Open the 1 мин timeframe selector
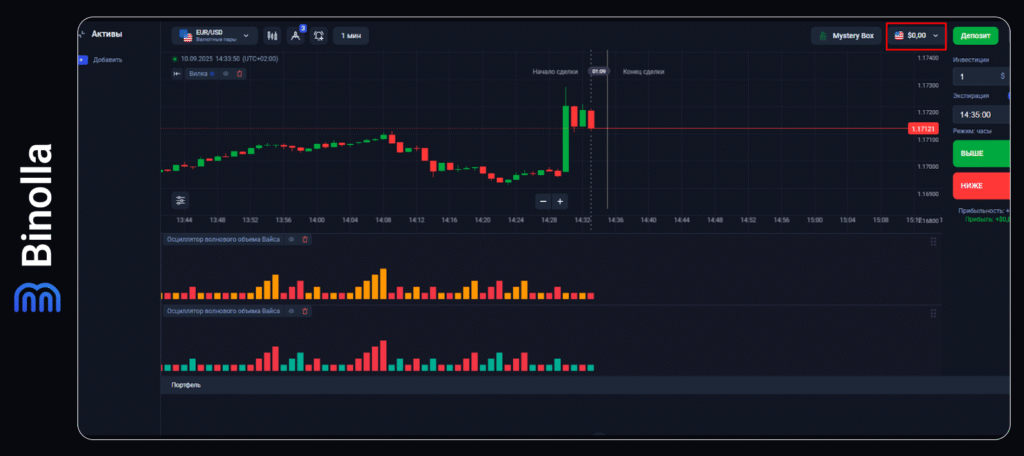 point(350,36)
